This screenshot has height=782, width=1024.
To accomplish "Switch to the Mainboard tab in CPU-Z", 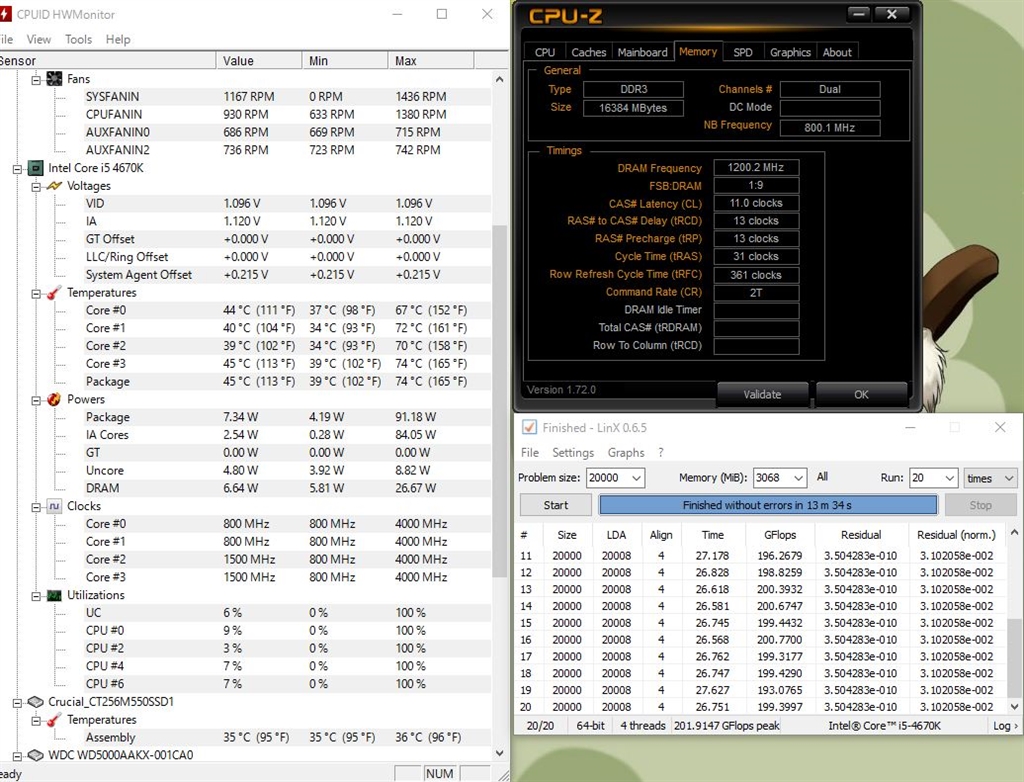I will click(643, 52).
